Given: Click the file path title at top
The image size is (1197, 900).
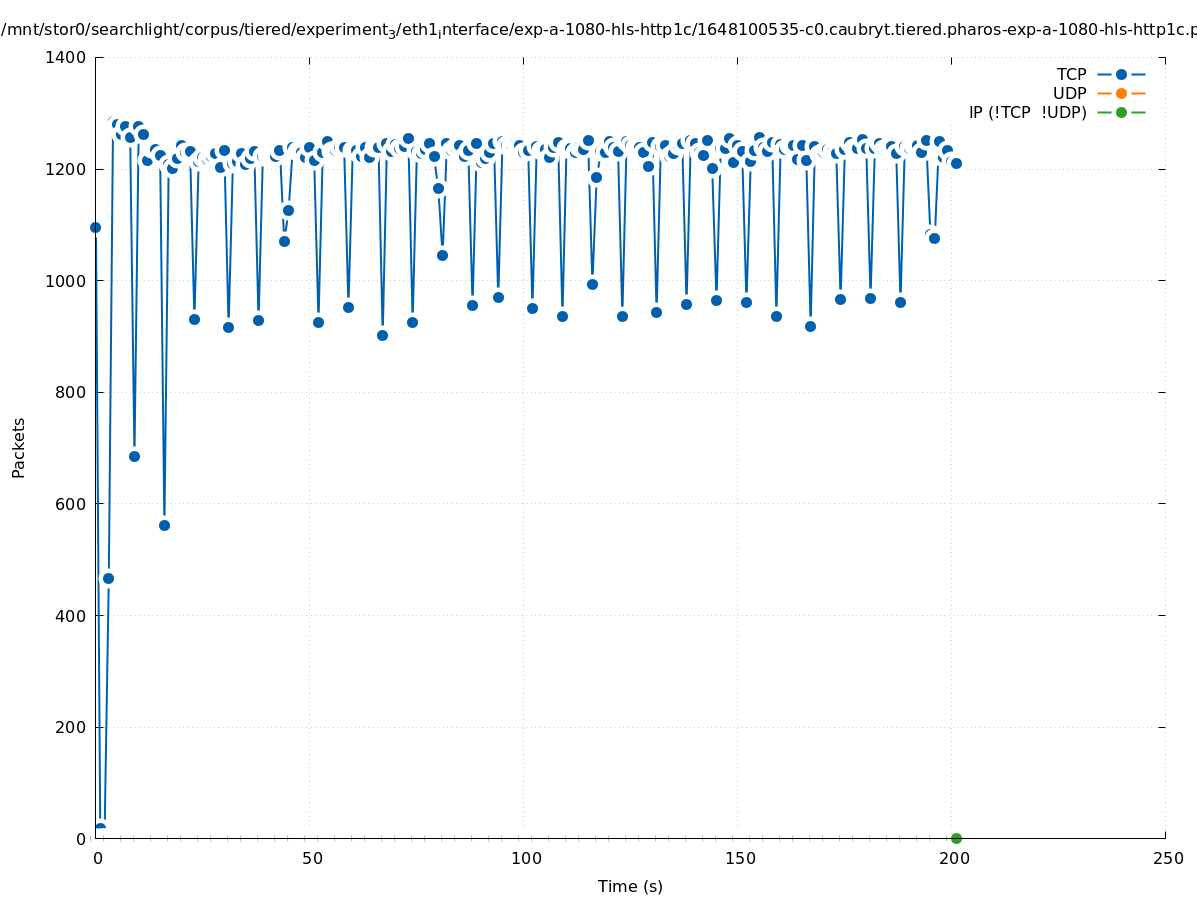Looking at the screenshot, I should (598, 30).
